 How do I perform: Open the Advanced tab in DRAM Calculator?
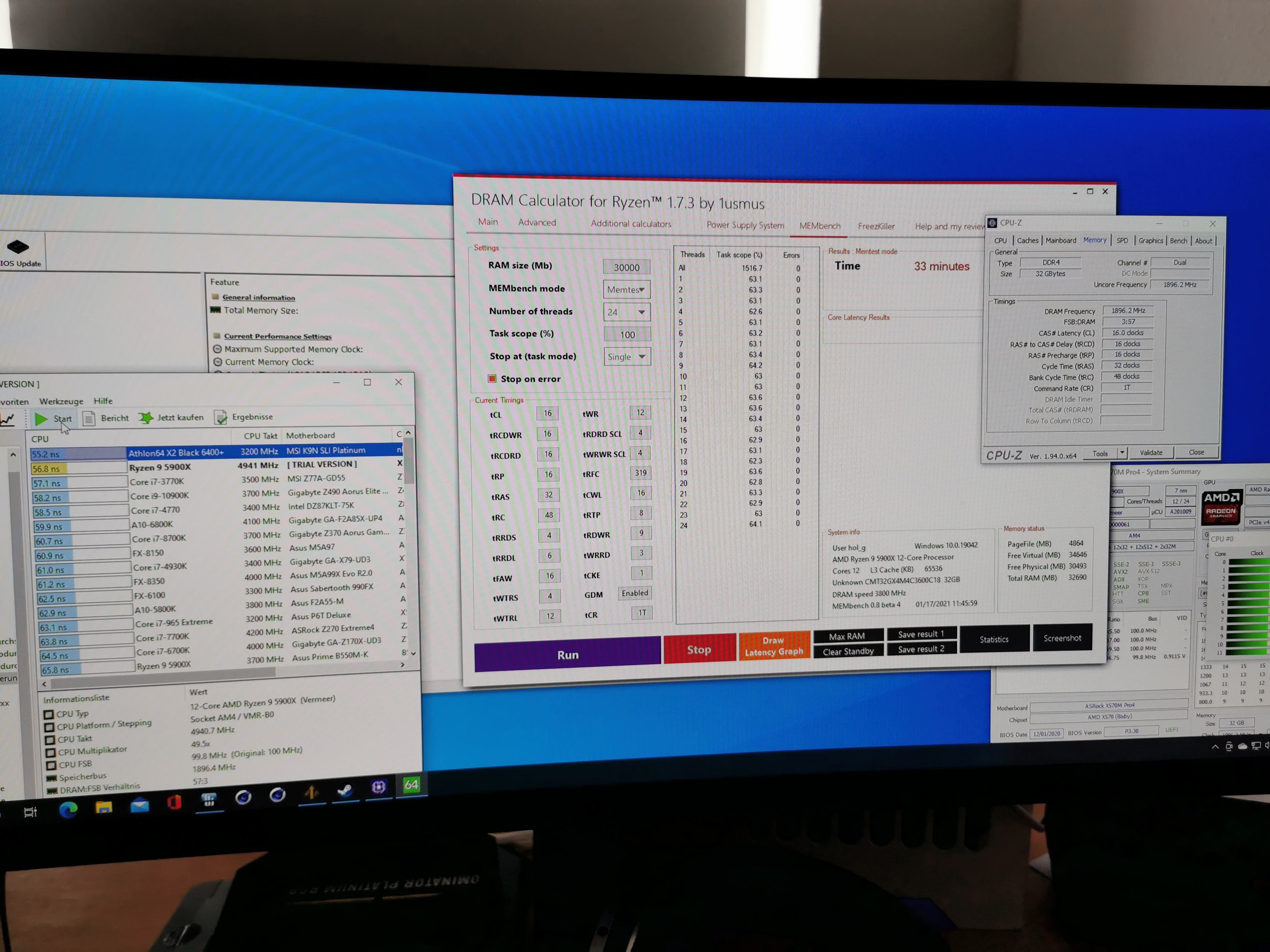coord(537,222)
